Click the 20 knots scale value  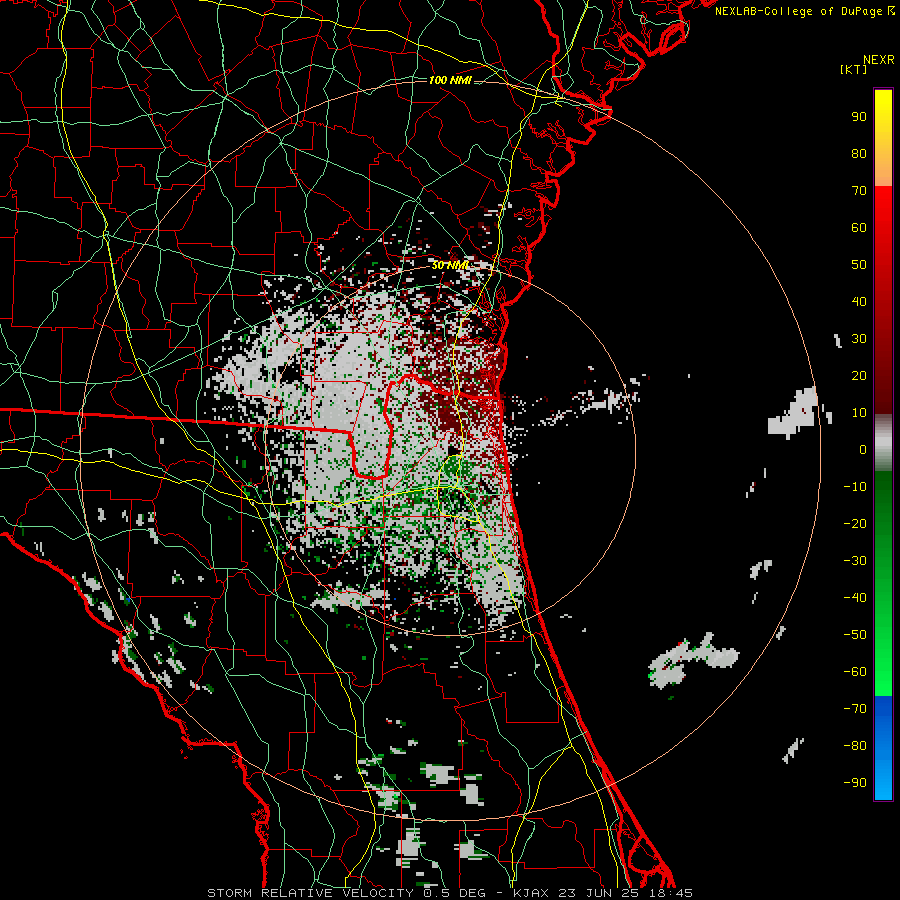859,376
